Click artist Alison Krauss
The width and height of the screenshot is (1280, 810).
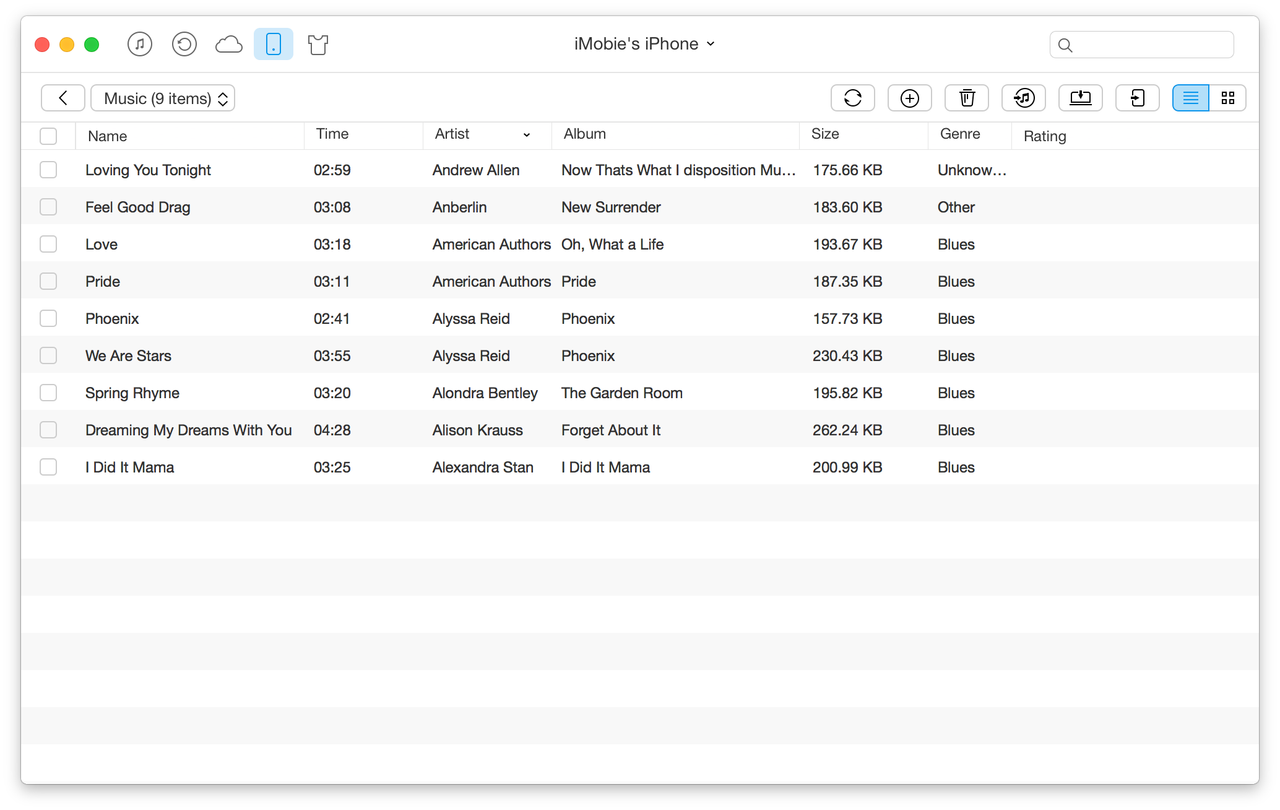[x=478, y=430]
